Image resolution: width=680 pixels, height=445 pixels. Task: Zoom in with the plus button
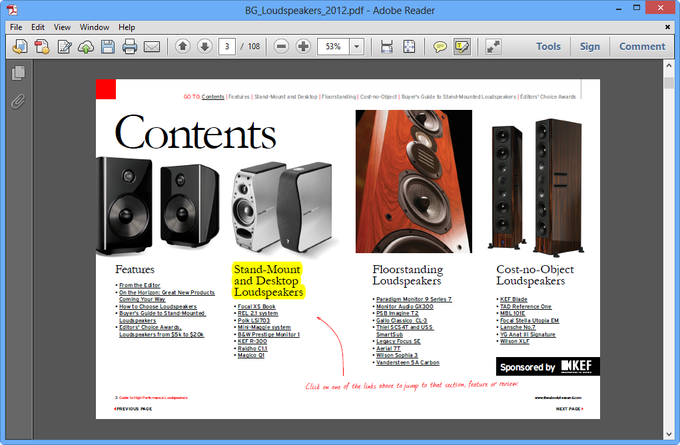[x=303, y=46]
